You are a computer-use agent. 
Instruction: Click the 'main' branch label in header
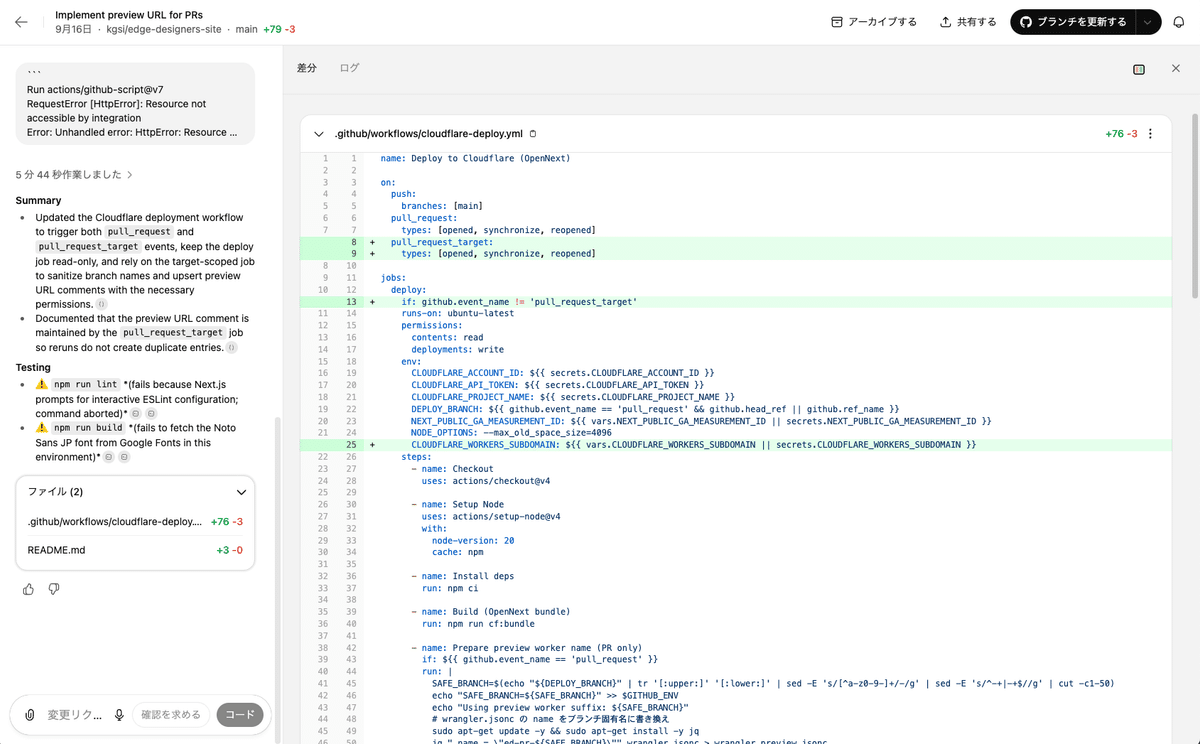point(246,30)
